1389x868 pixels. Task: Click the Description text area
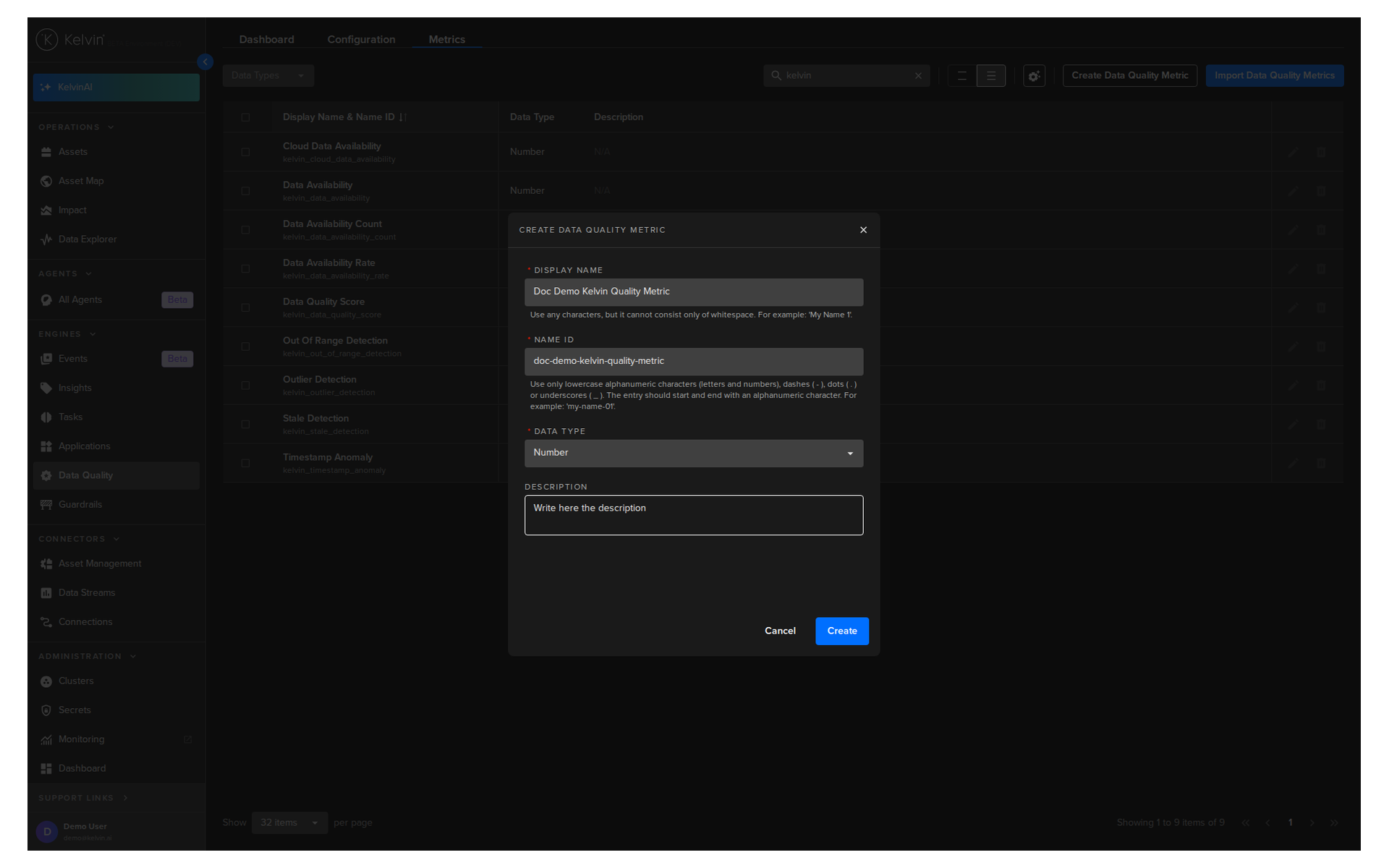(694, 515)
